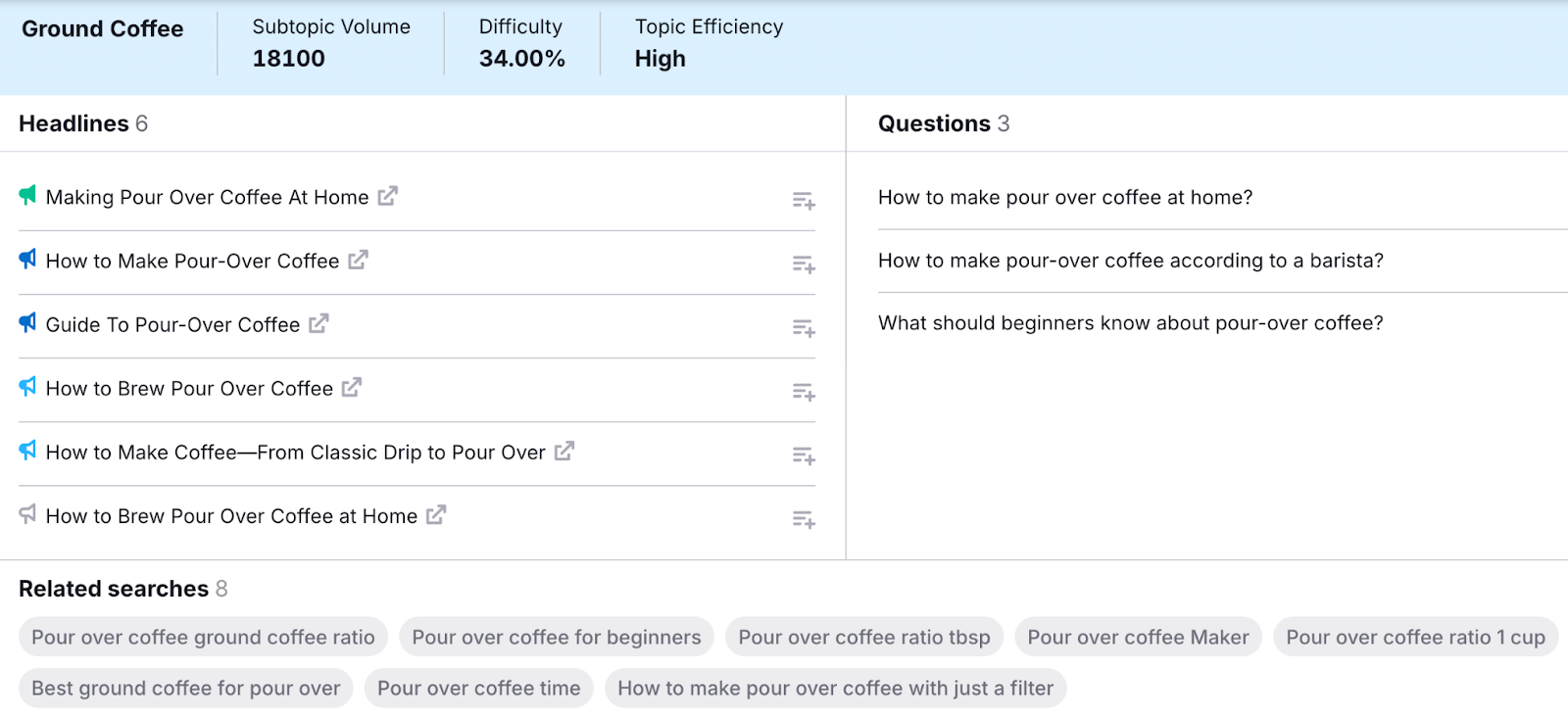Screen dimensions: 1568x716
Task: Open external link for "How to Make Coffee—From Classic Drip to Pour Over"
Action: 563,452
